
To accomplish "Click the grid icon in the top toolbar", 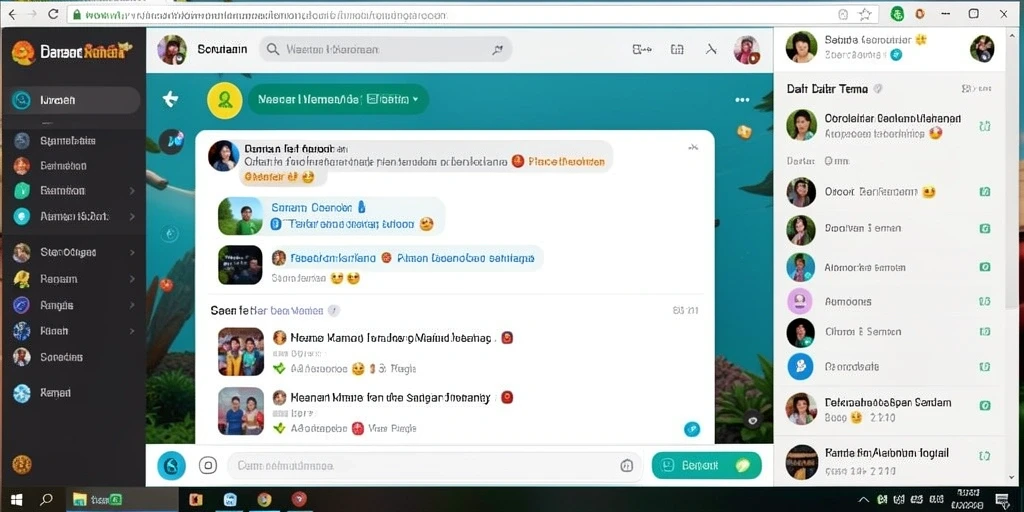I will point(677,49).
